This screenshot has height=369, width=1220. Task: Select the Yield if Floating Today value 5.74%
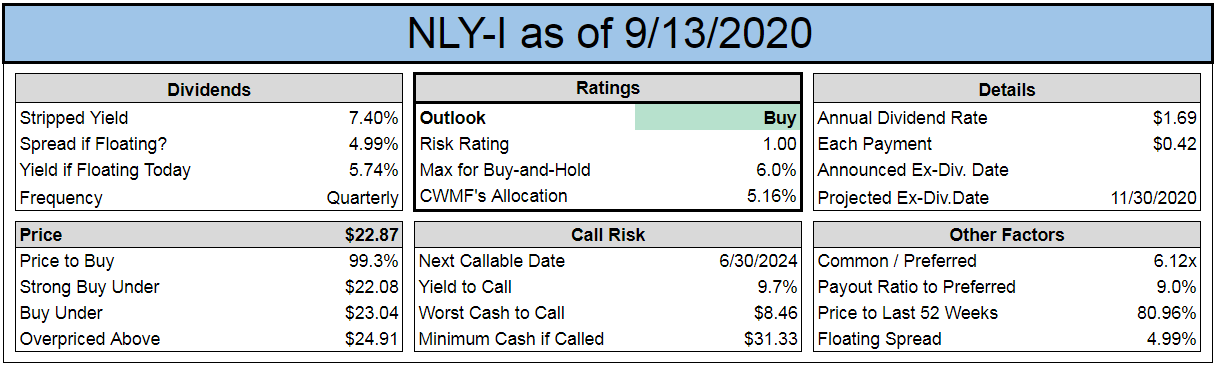tap(378, 171)
